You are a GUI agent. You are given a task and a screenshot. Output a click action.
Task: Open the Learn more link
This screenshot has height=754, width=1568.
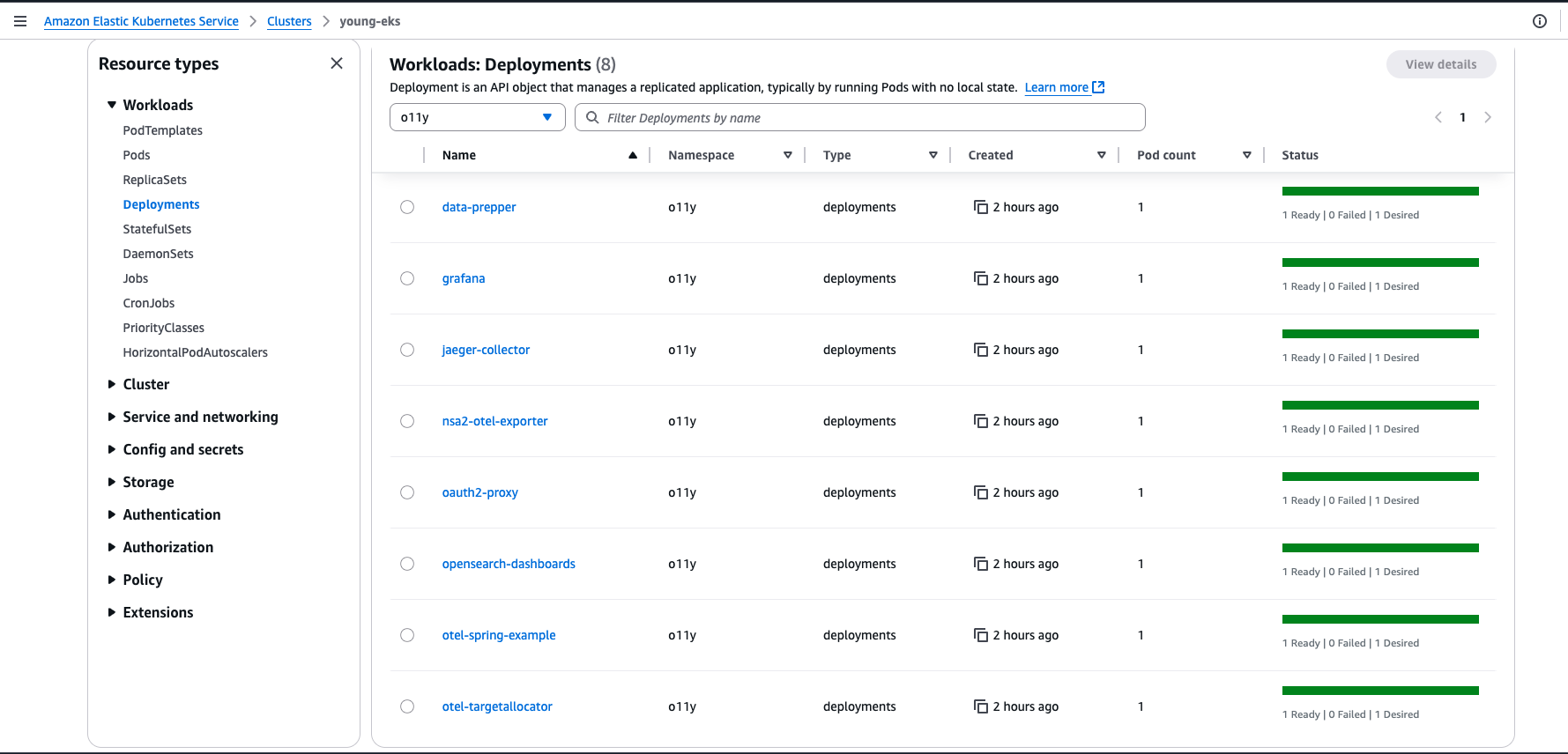[x=1056, y=87]
